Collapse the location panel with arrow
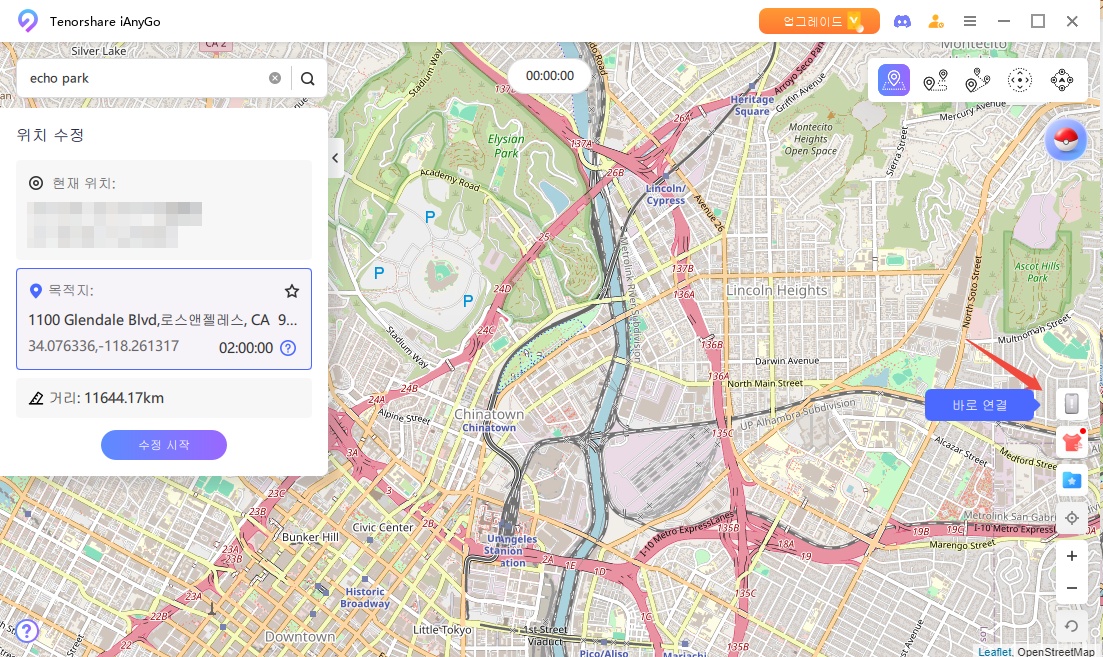This screenshot has width=1103, height=657. (336, 158)
